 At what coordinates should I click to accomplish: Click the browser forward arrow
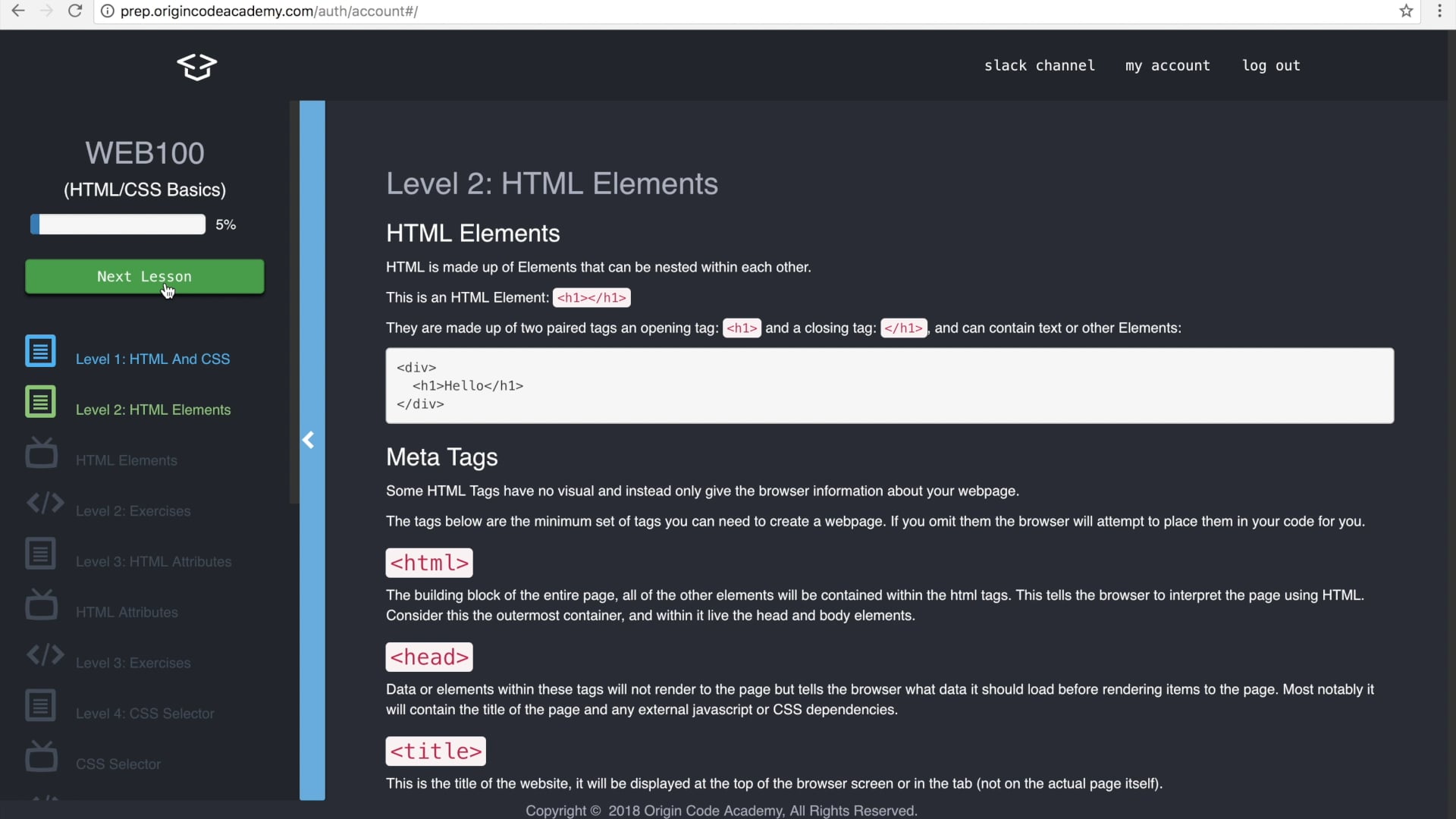(x=46, y=11)
